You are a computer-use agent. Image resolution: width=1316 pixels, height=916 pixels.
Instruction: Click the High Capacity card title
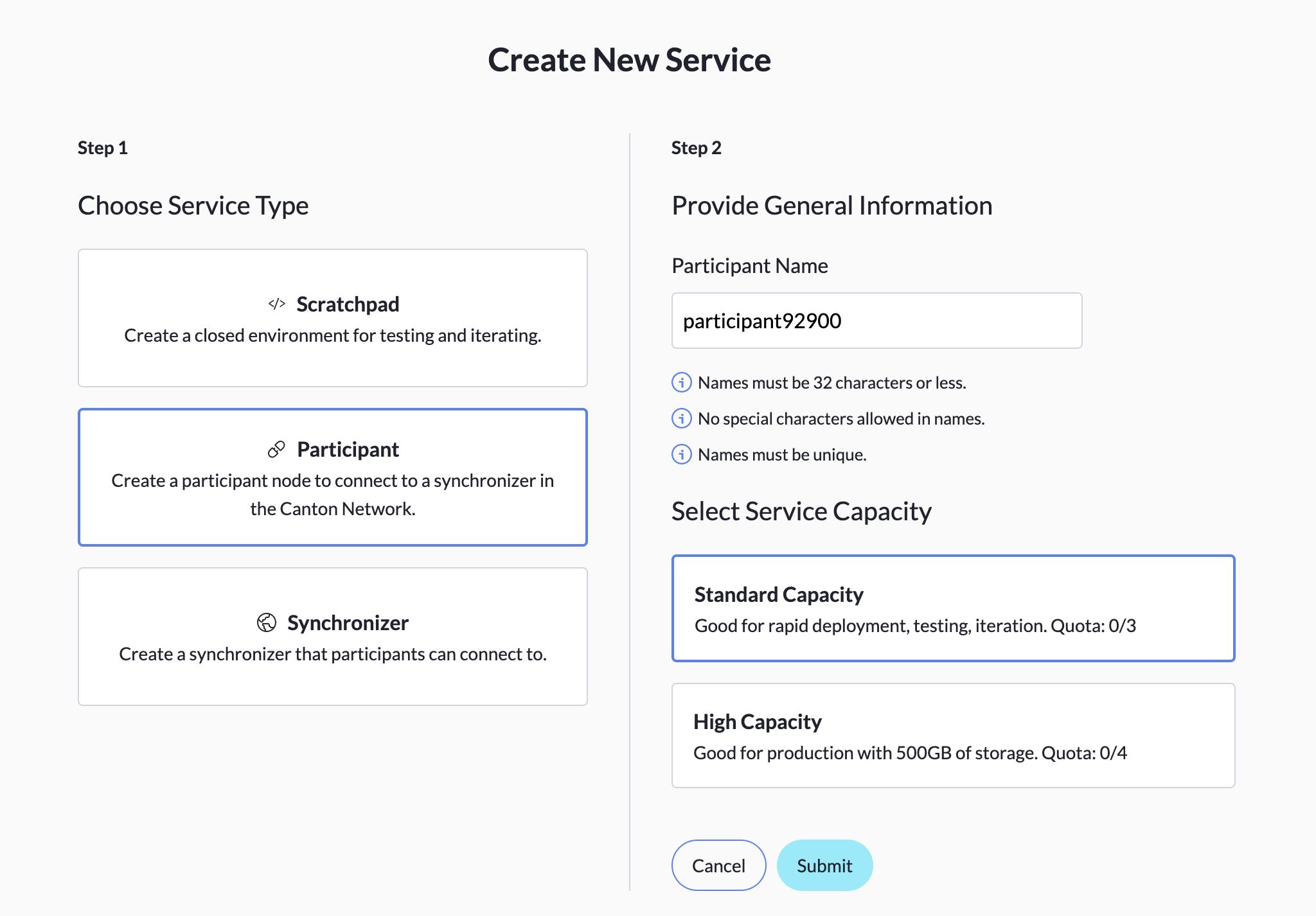[757, 721]
